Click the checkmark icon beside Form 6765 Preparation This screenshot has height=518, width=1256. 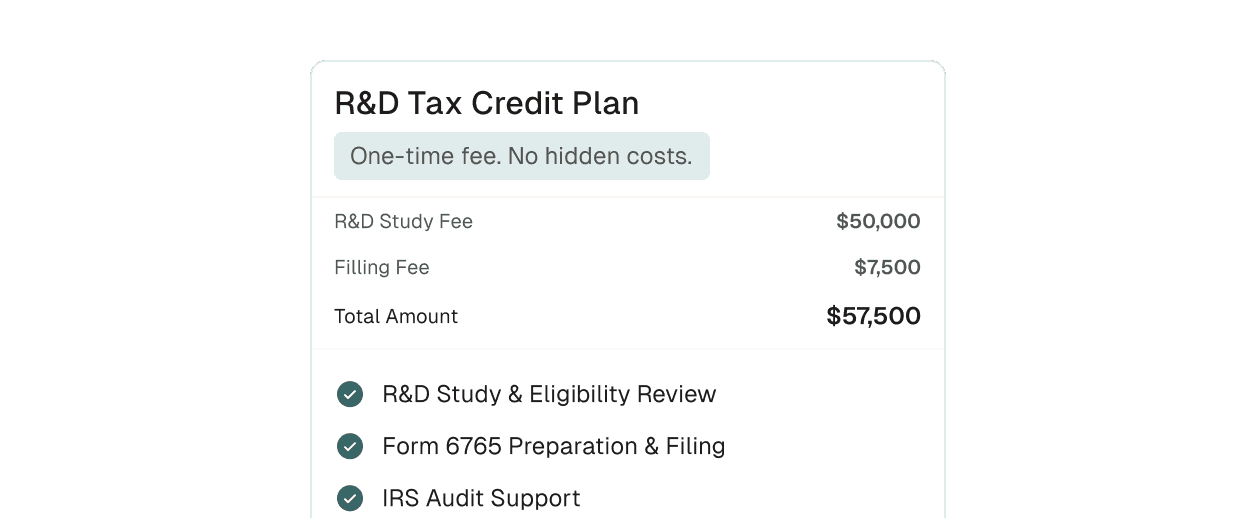pos(350,446)
